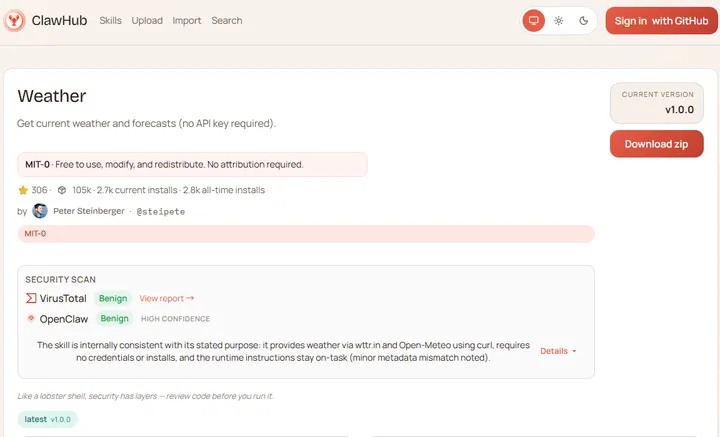Click the package cube downloads icon
This screenshot has height=437, width=720.
[x=62, y=190]
